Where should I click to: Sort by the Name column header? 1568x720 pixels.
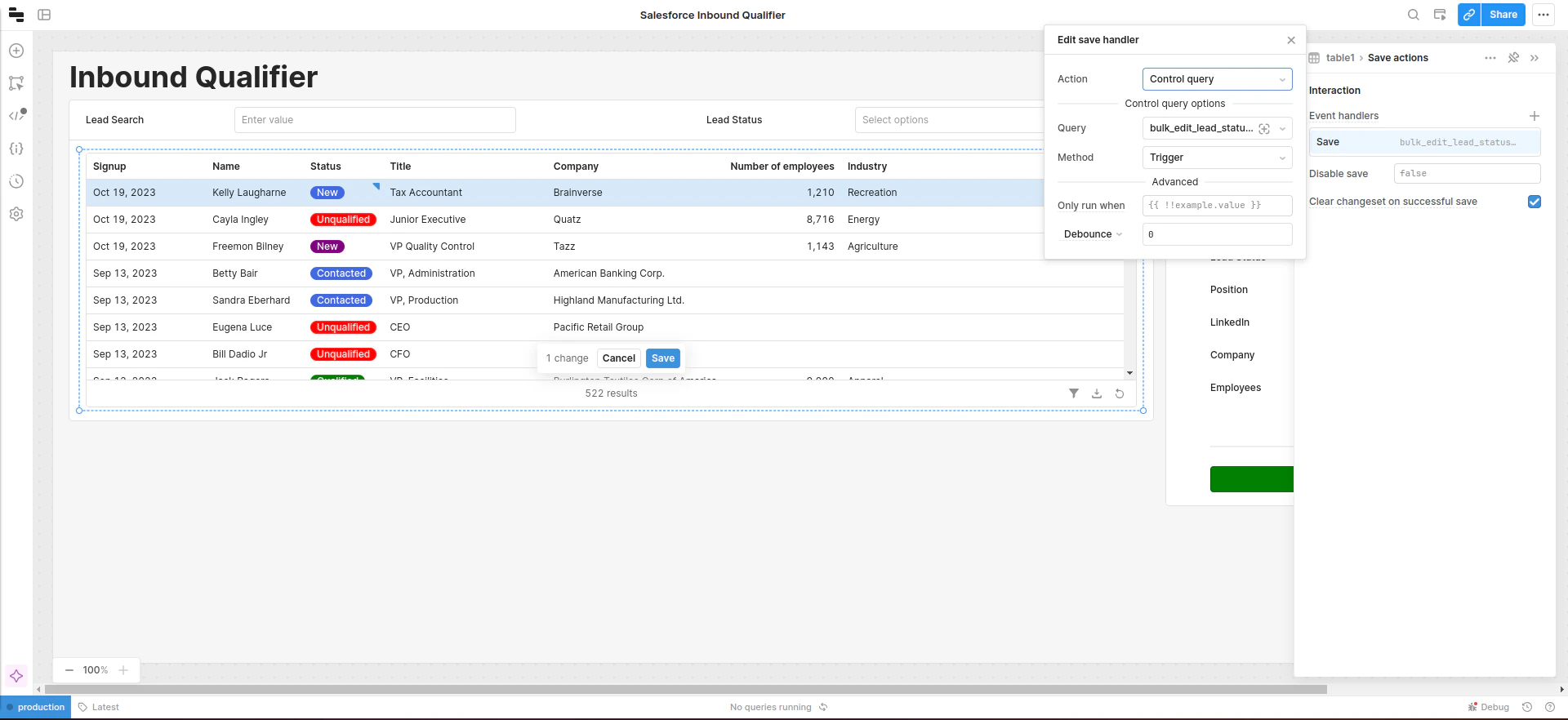point(226,167)
